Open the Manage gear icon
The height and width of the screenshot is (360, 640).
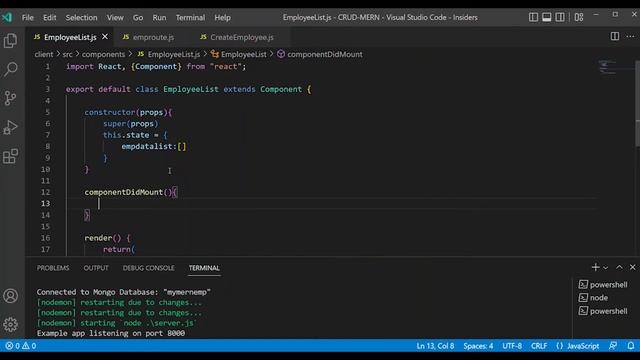pos(11,324)
